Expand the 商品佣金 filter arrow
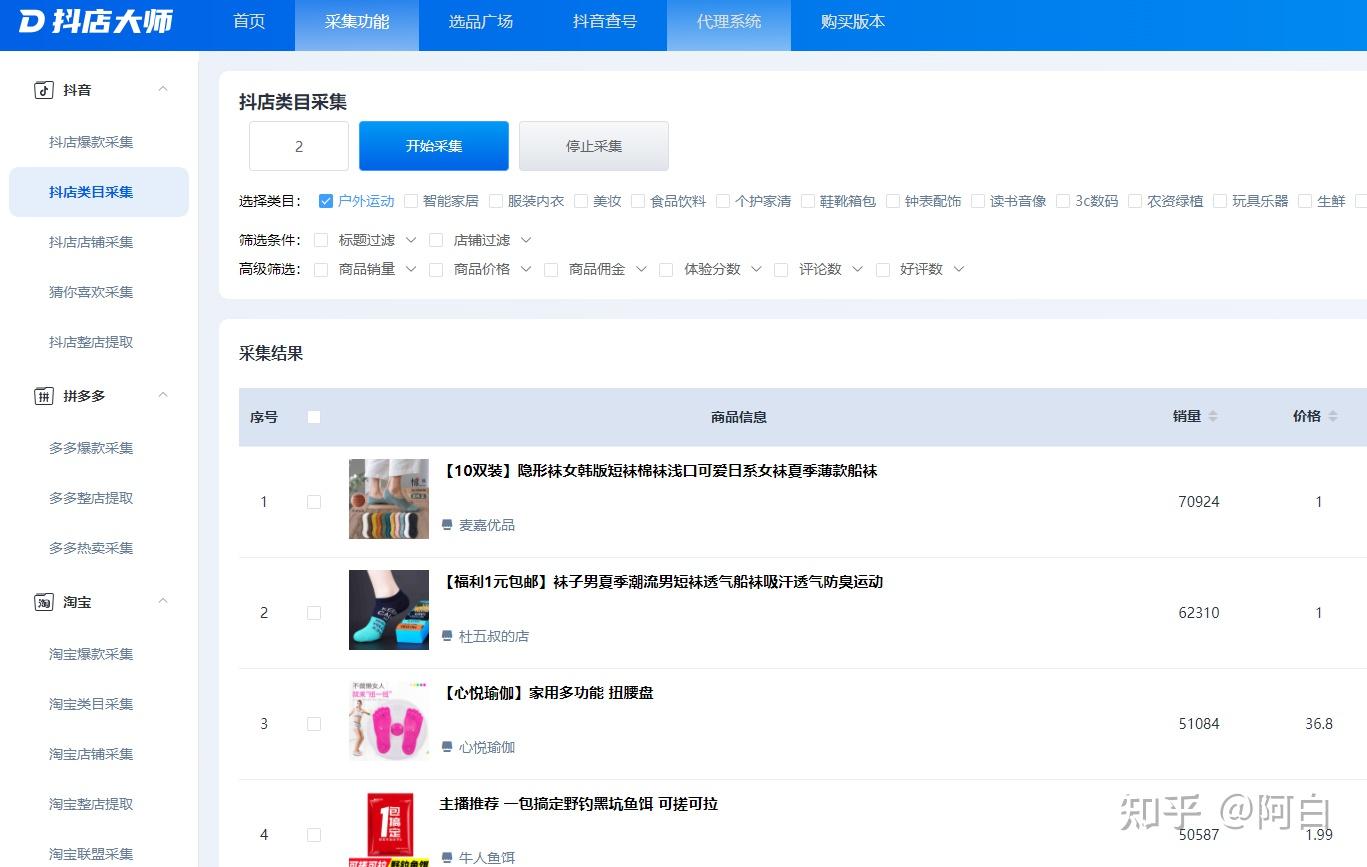Image resolution: width=1367 pixels, height=867 pixels. 641,269
